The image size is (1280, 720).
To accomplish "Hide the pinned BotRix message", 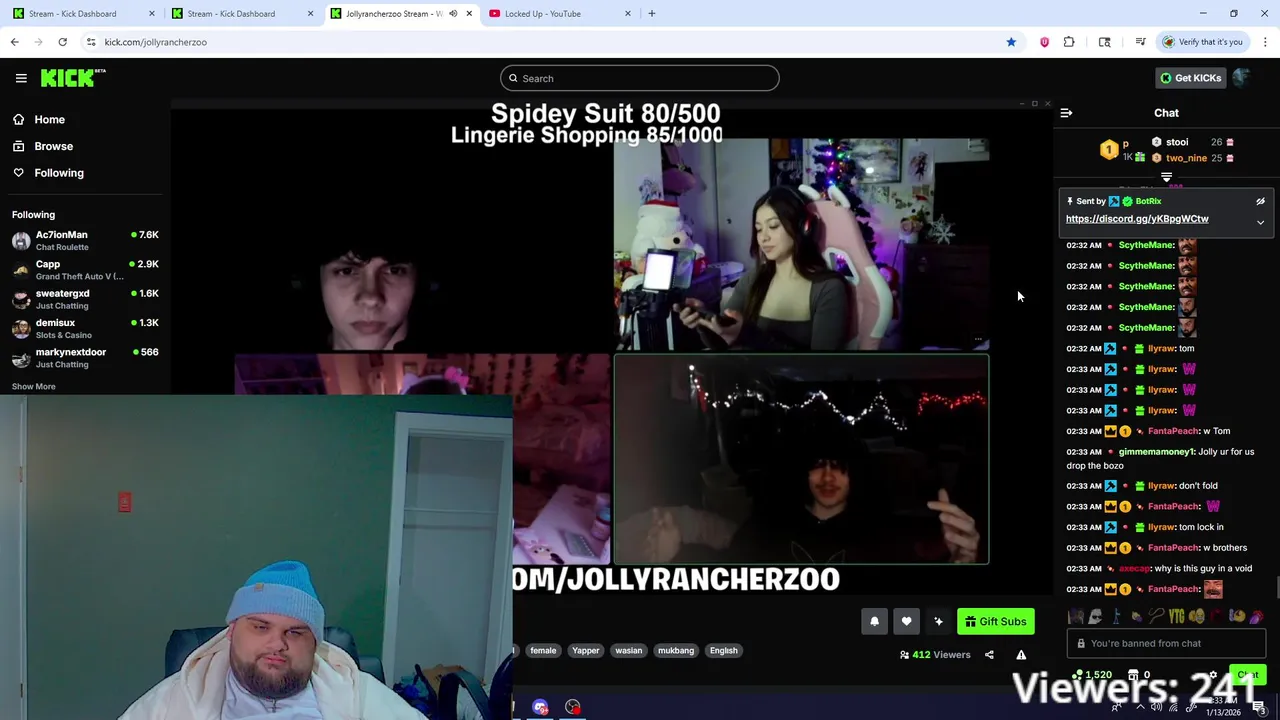I will (1261, 201).
